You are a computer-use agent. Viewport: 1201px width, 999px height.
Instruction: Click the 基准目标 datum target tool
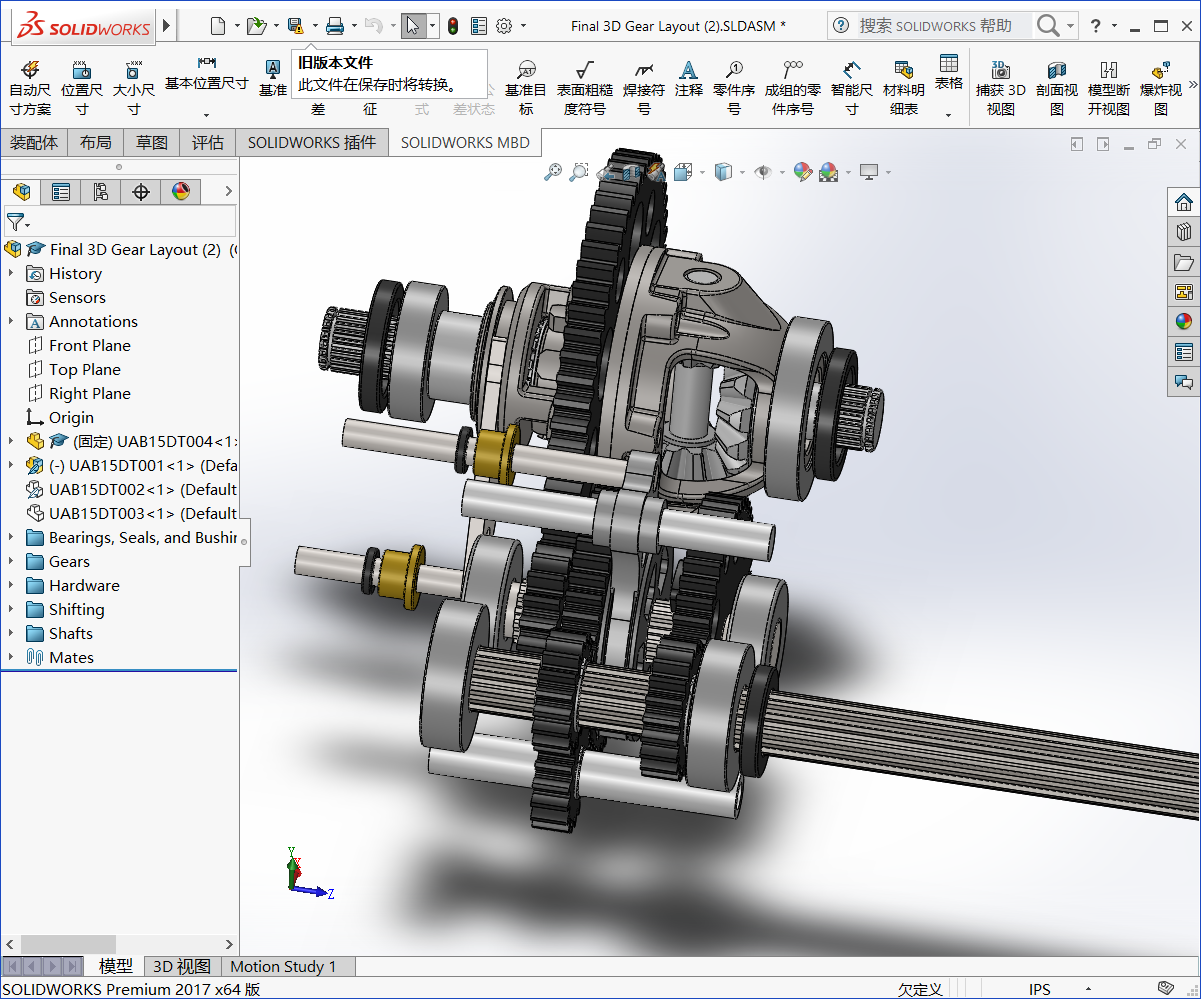coord(526,88)
